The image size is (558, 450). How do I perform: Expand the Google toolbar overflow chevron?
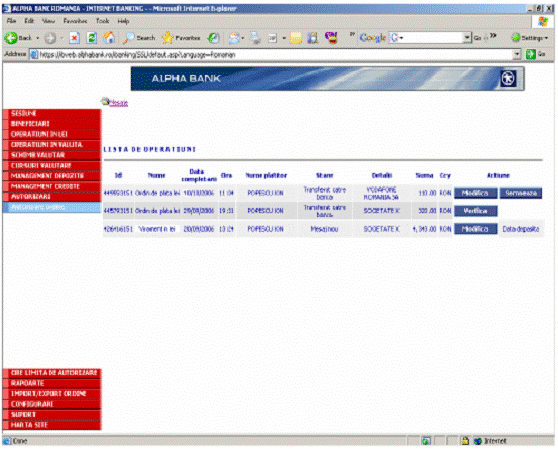pos(493,36)
